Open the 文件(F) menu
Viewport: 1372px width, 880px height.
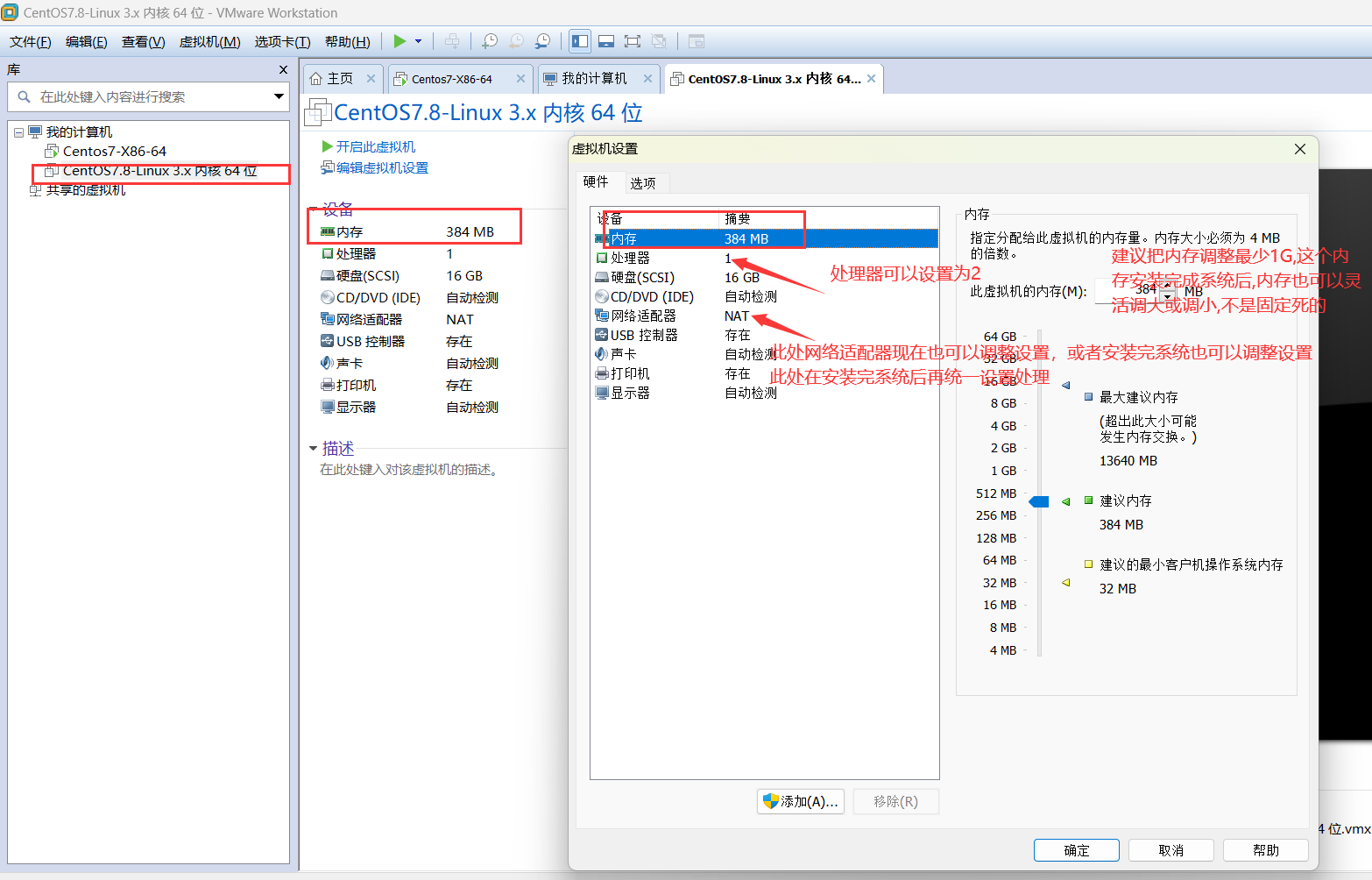(x=31, y=42)
